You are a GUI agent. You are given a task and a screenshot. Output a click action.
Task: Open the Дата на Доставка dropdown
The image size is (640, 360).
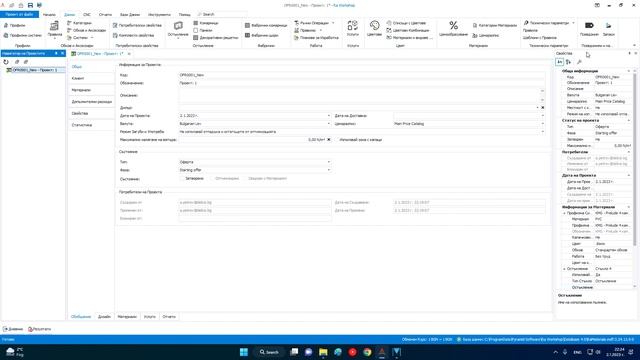pyautogui.click(x=543, y=116)
